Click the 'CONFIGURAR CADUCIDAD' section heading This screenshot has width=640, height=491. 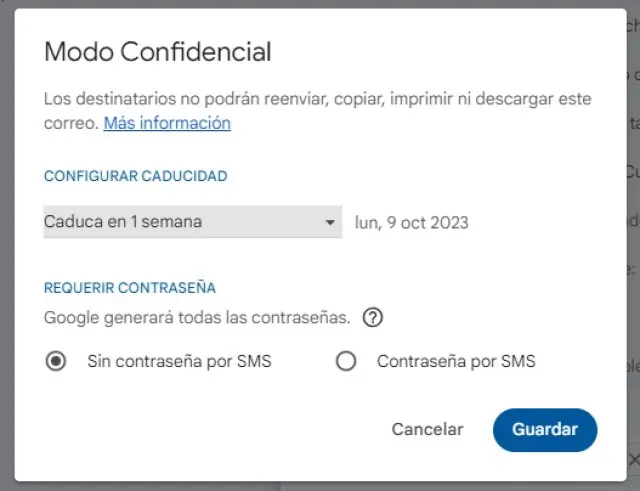(135, 176)
